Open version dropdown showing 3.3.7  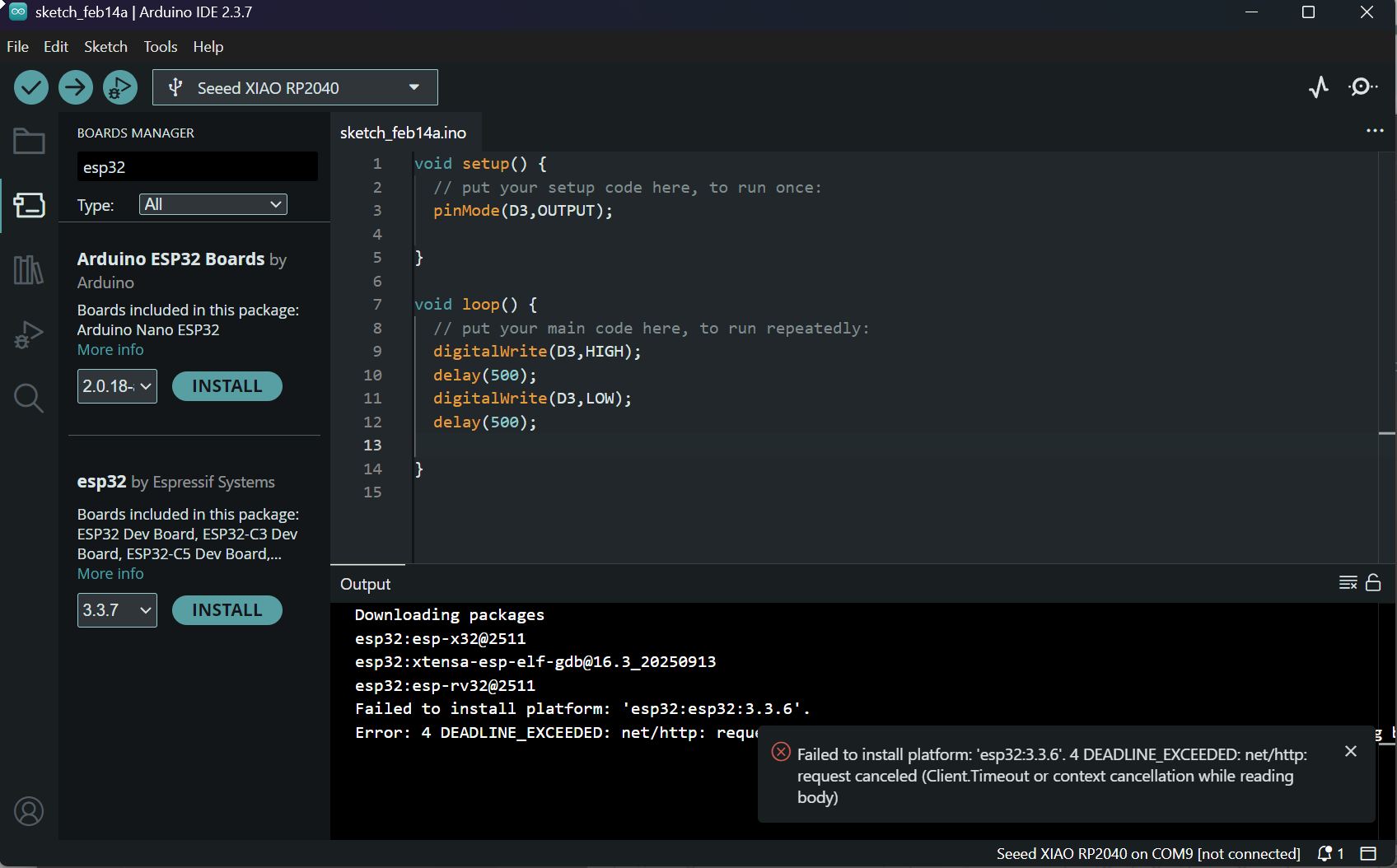point(117,610)
